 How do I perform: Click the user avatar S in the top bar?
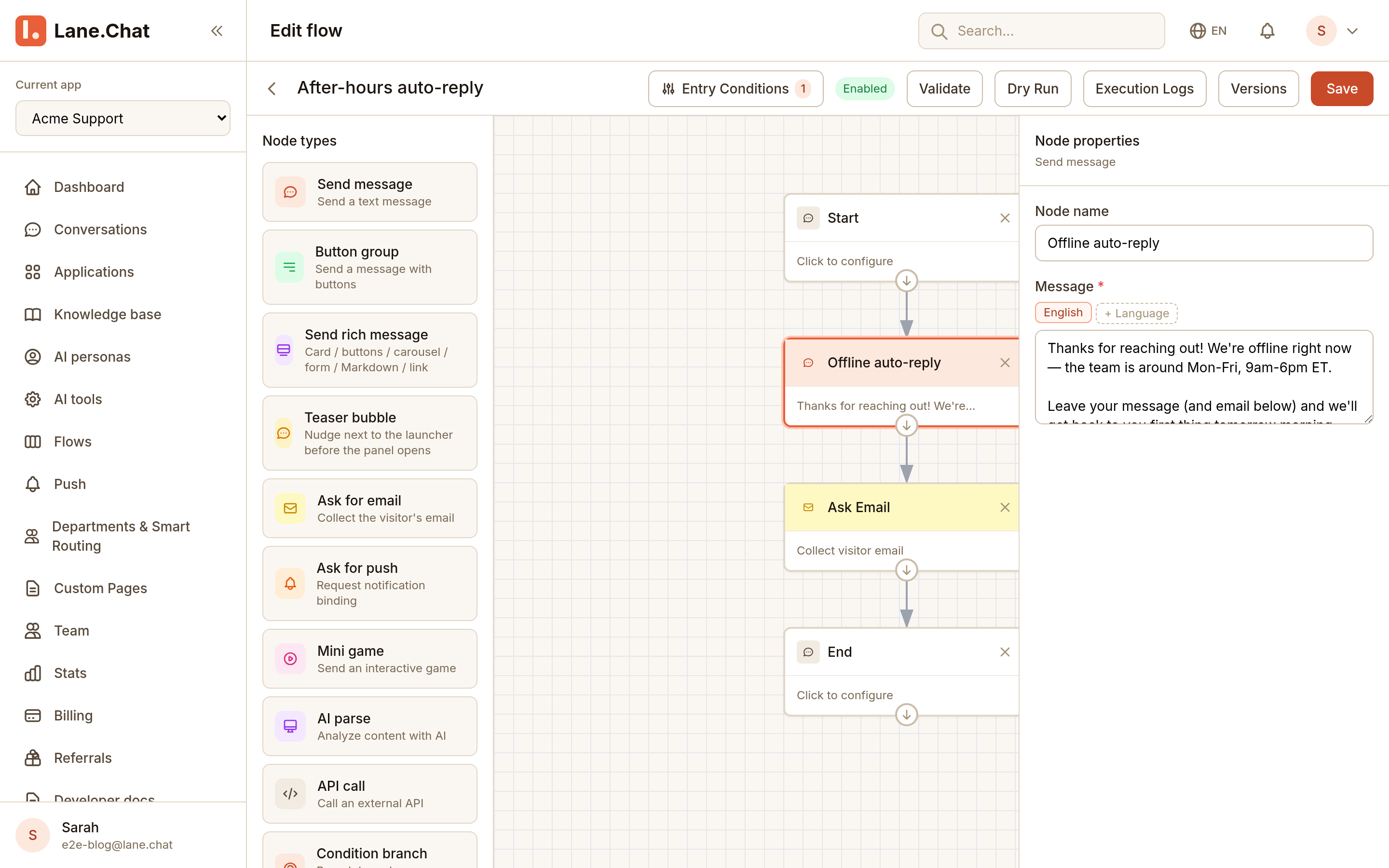1321,31
